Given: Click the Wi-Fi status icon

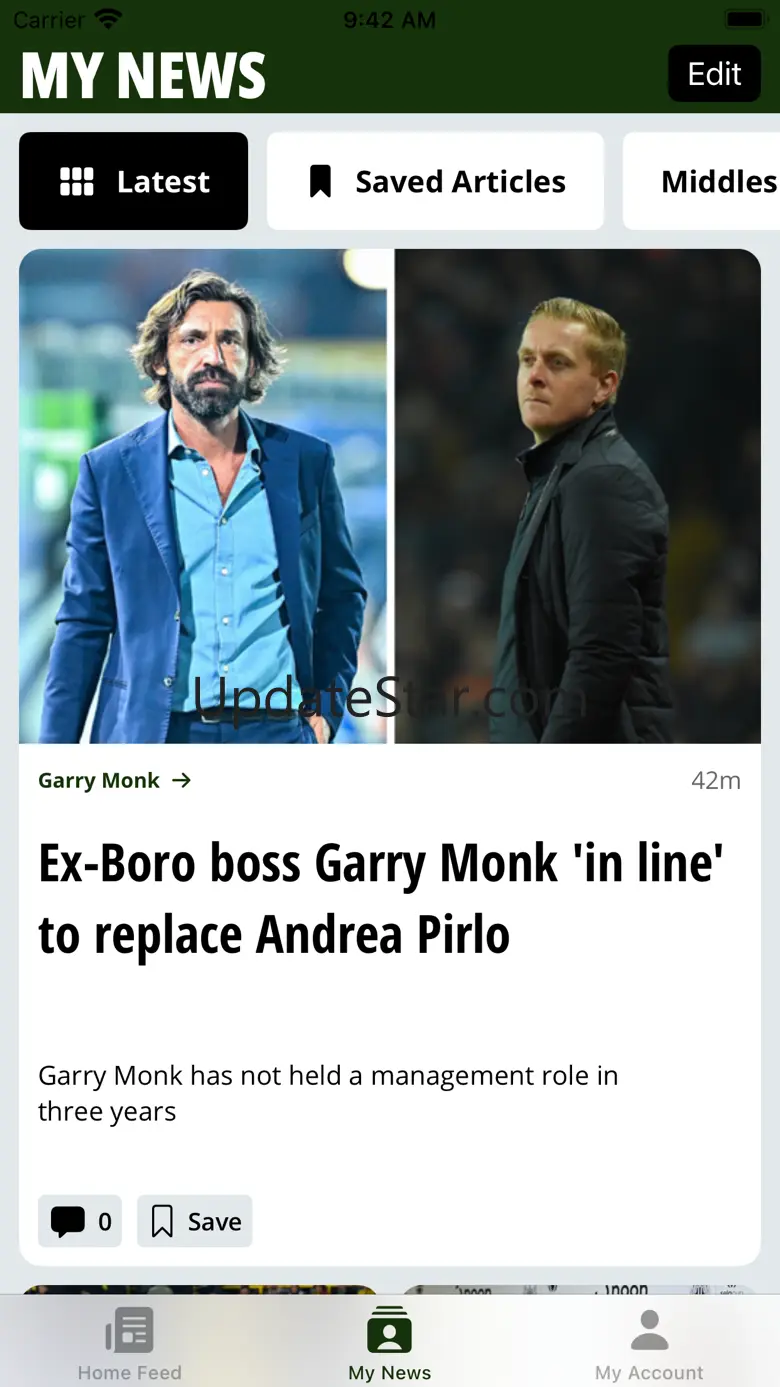Looking at the screenshot, I should pyautogui.click(x=107, y=19).
